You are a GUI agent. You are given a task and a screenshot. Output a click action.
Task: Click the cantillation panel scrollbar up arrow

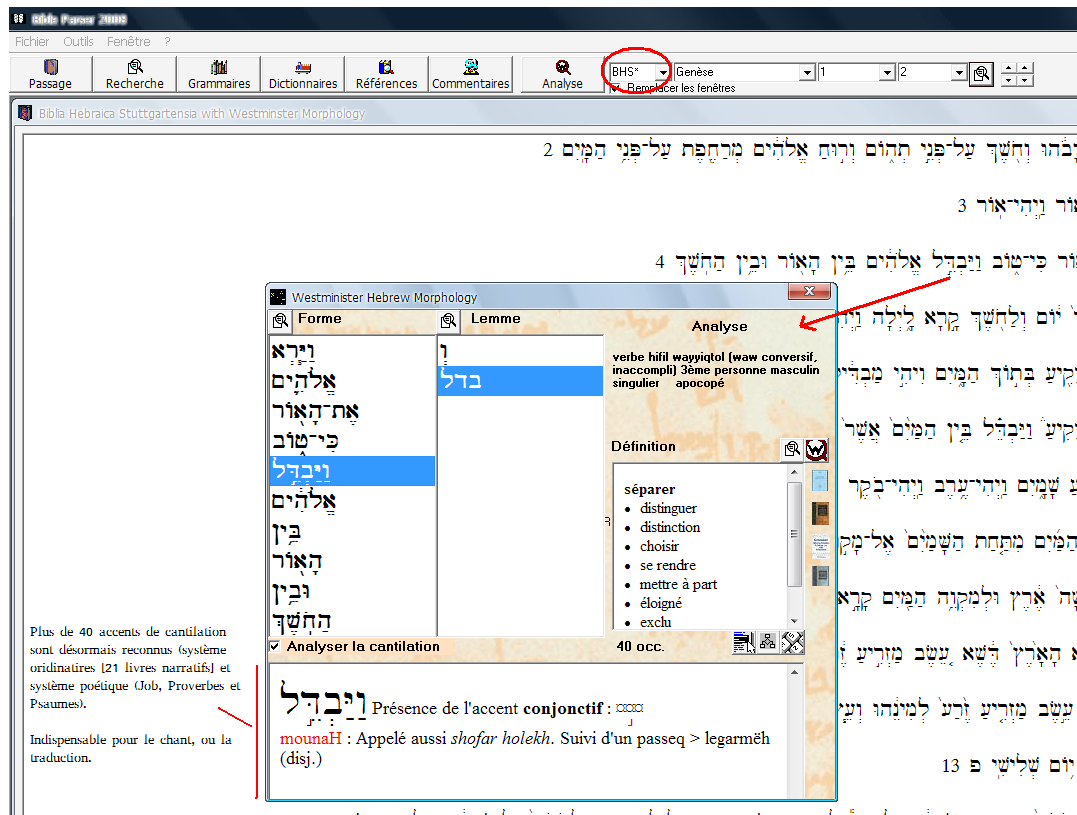(794, 672)
